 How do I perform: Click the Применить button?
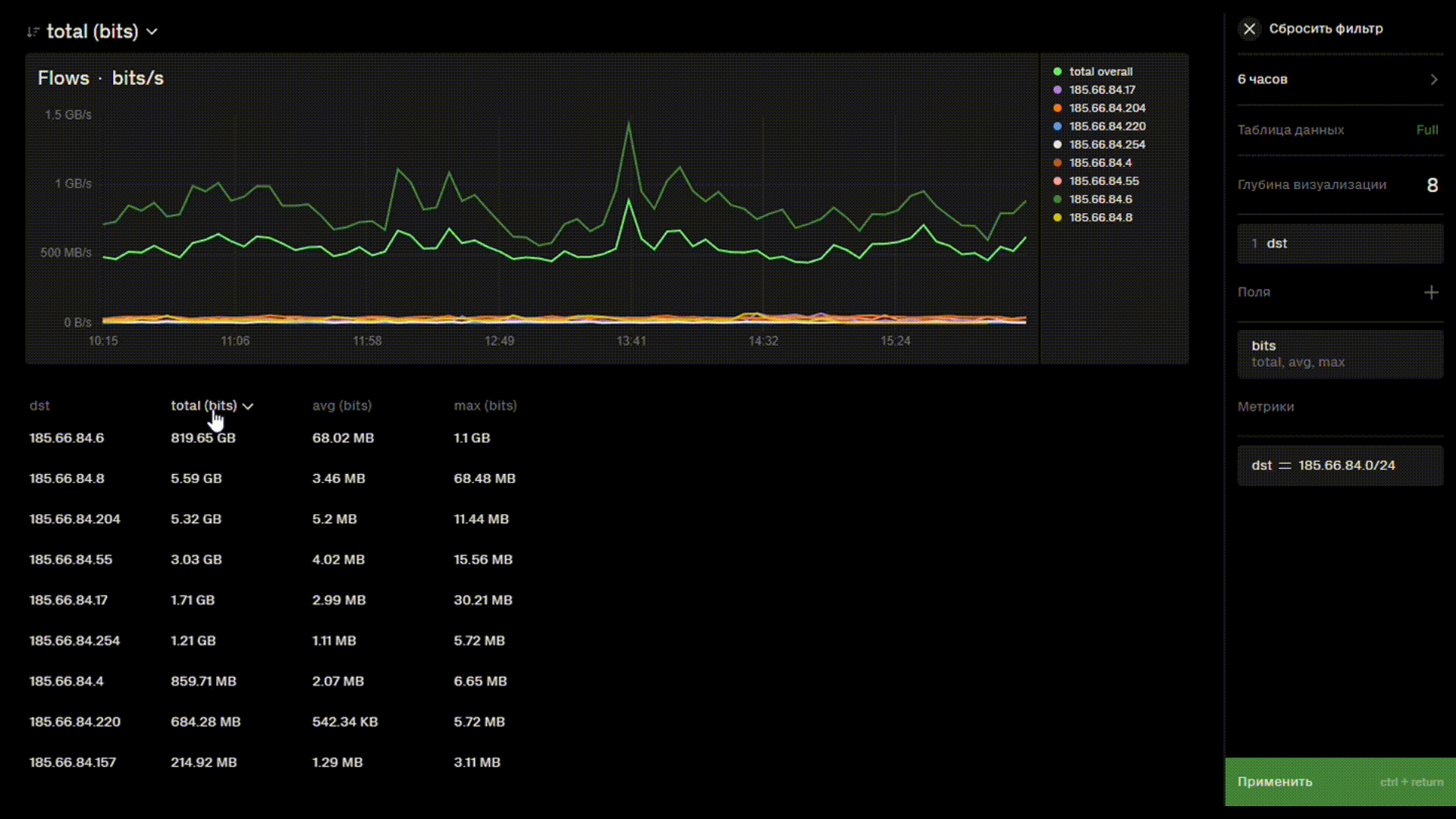click(1340, 782)
